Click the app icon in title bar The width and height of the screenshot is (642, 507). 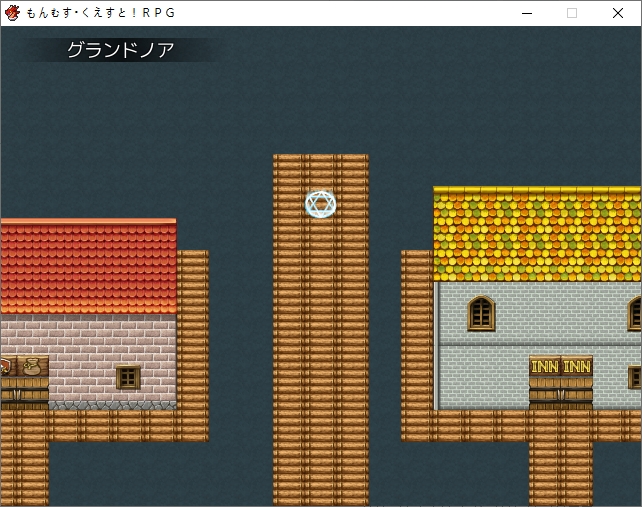tap(12, 13)
